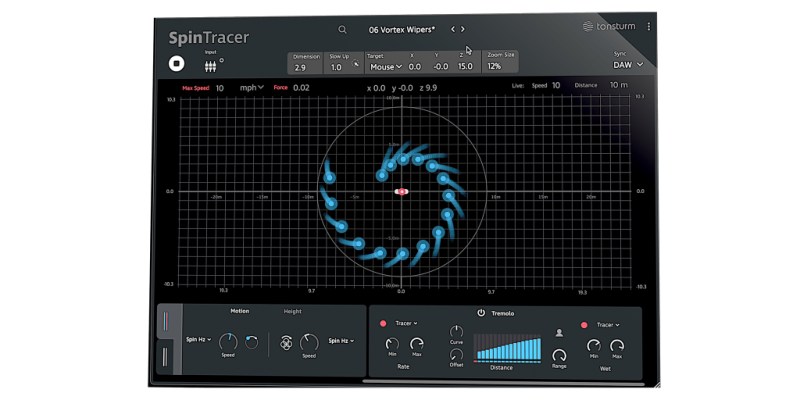Click the Wet Max knob
Image resolution: width=800 pixels, height=400 pixels.
tap(617, 346)
